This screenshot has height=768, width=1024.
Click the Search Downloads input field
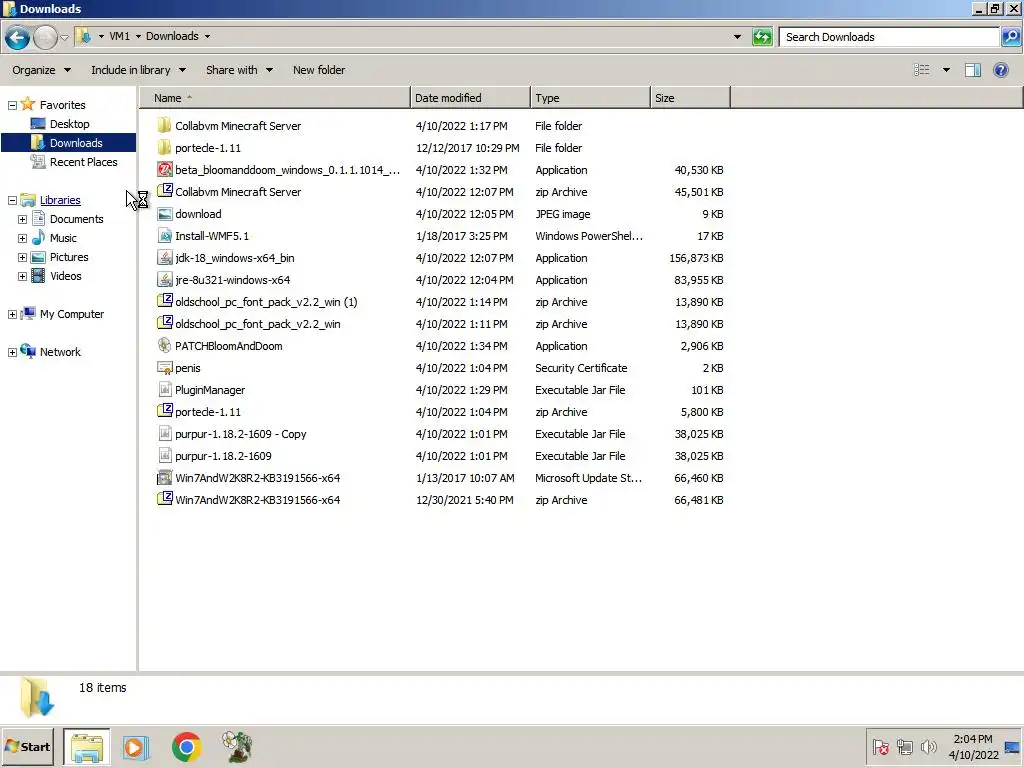tap(889, 37)
